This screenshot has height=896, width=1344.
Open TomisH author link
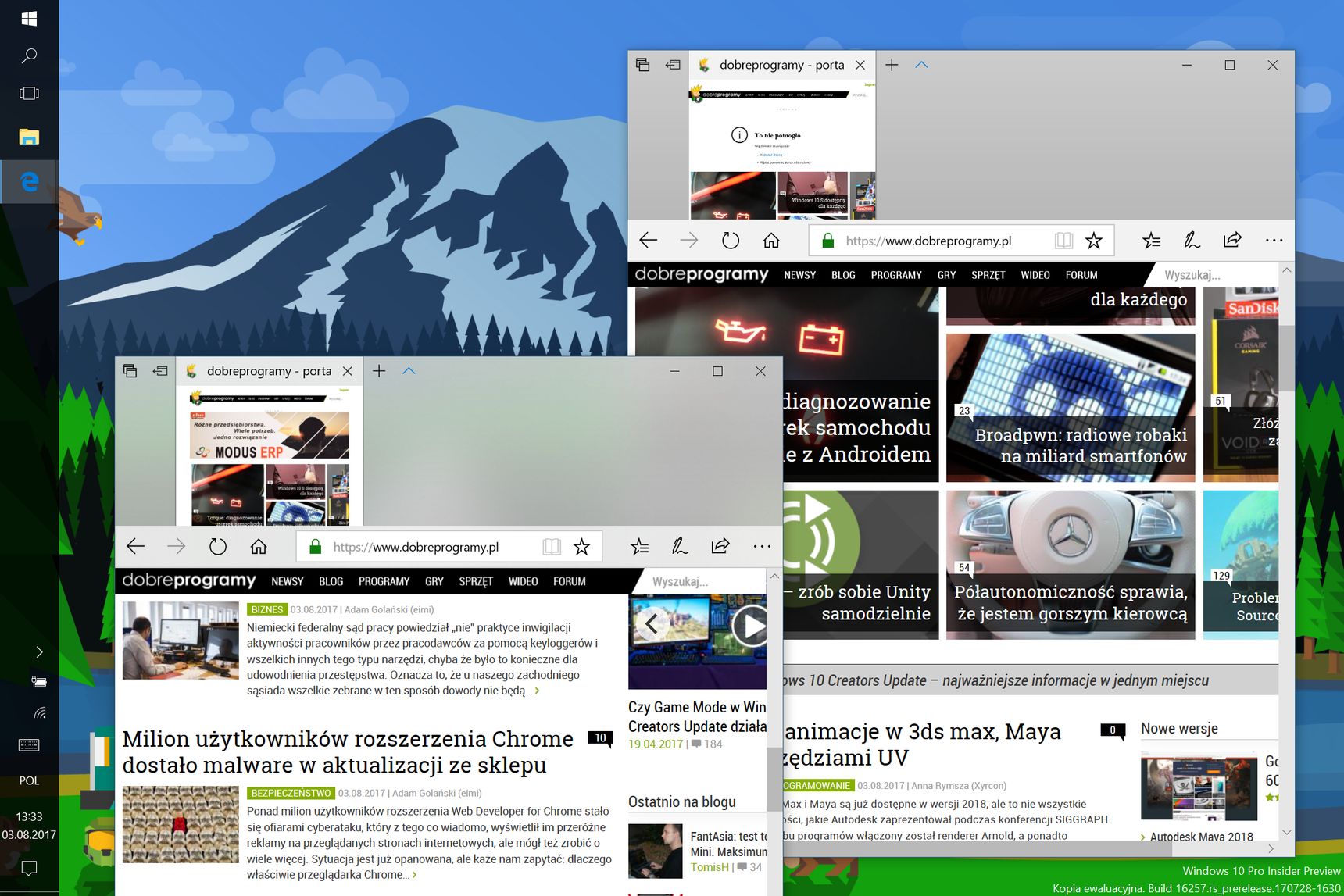[x=709, y=867]
